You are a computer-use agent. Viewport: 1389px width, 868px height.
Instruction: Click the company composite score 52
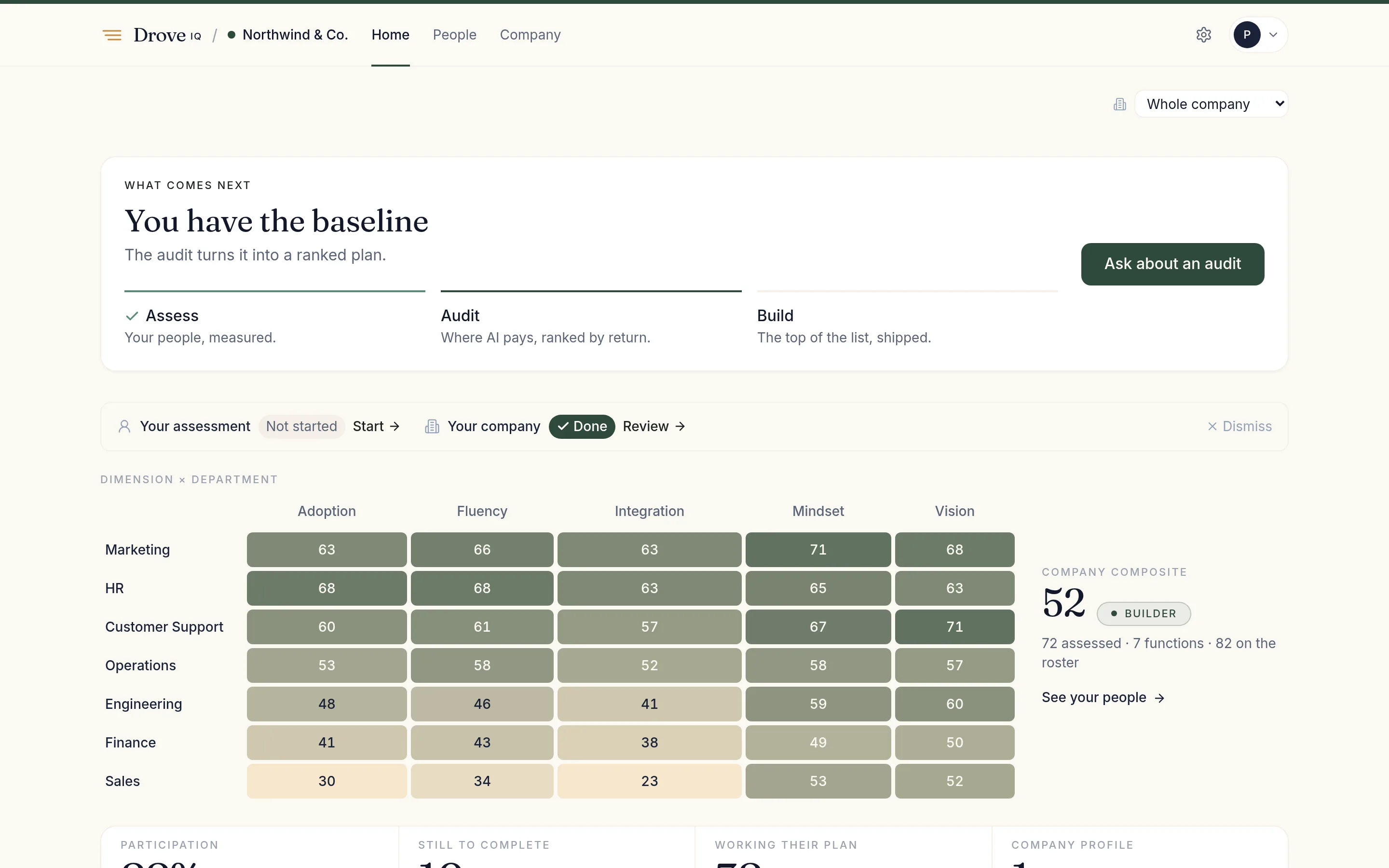click(x=1063, y=603)
